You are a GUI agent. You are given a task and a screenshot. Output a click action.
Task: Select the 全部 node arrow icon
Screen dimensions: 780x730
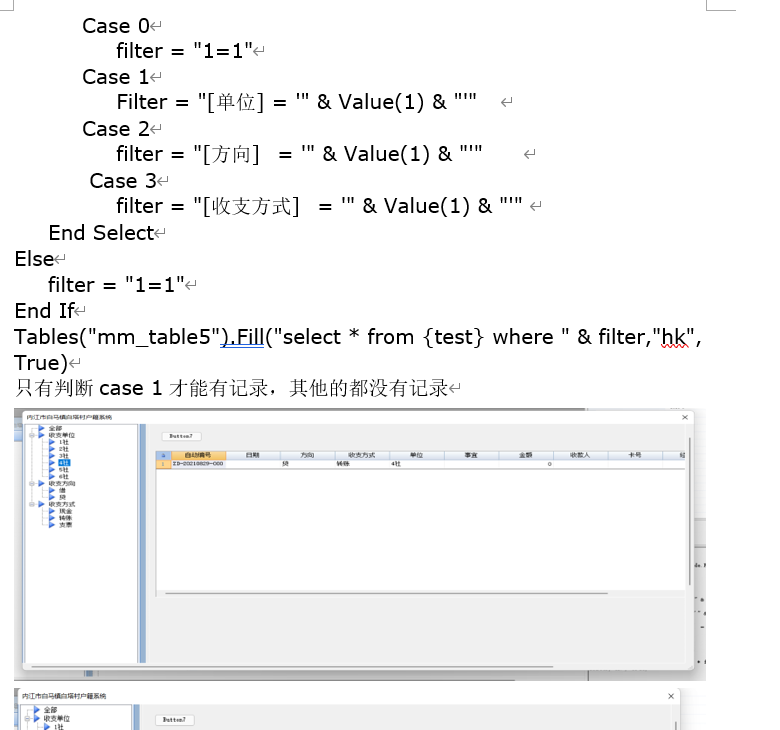41,429
